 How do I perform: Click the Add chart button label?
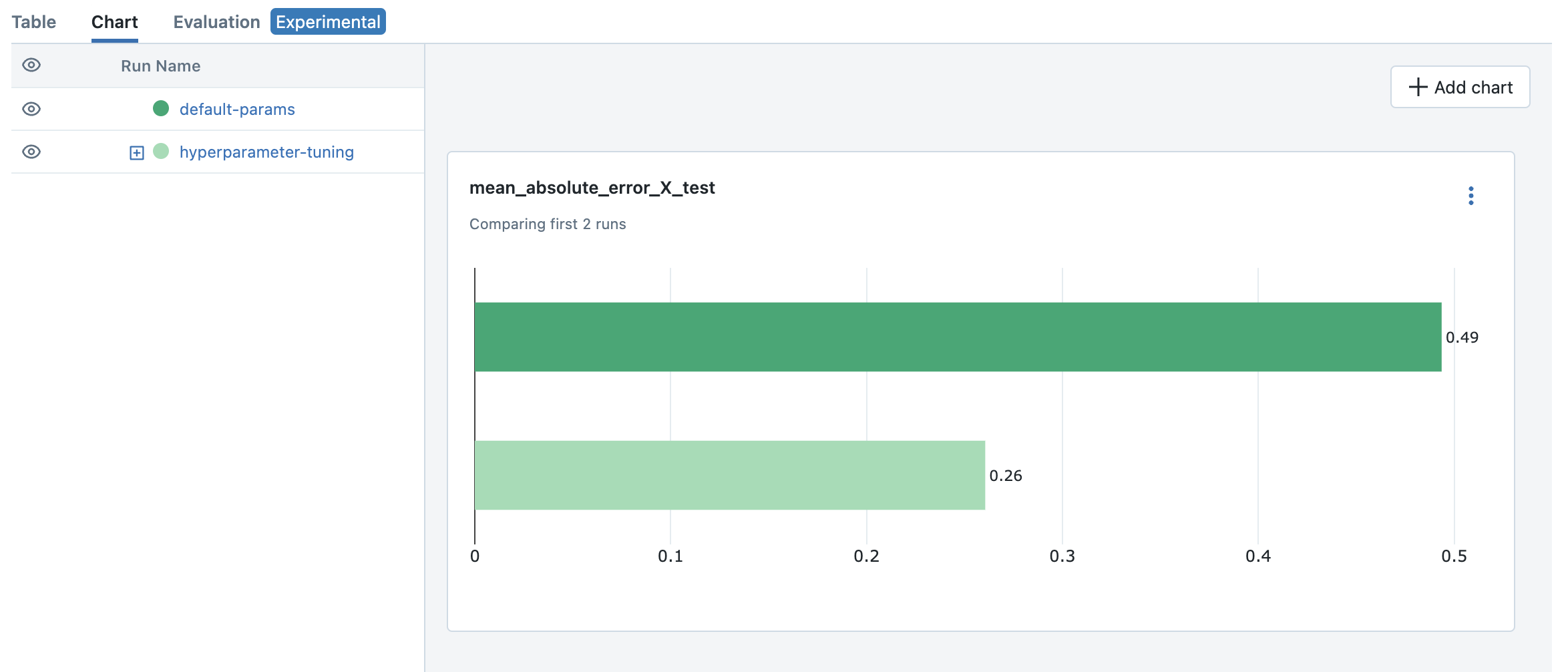pyautogui.click(x=1473, y=88)
